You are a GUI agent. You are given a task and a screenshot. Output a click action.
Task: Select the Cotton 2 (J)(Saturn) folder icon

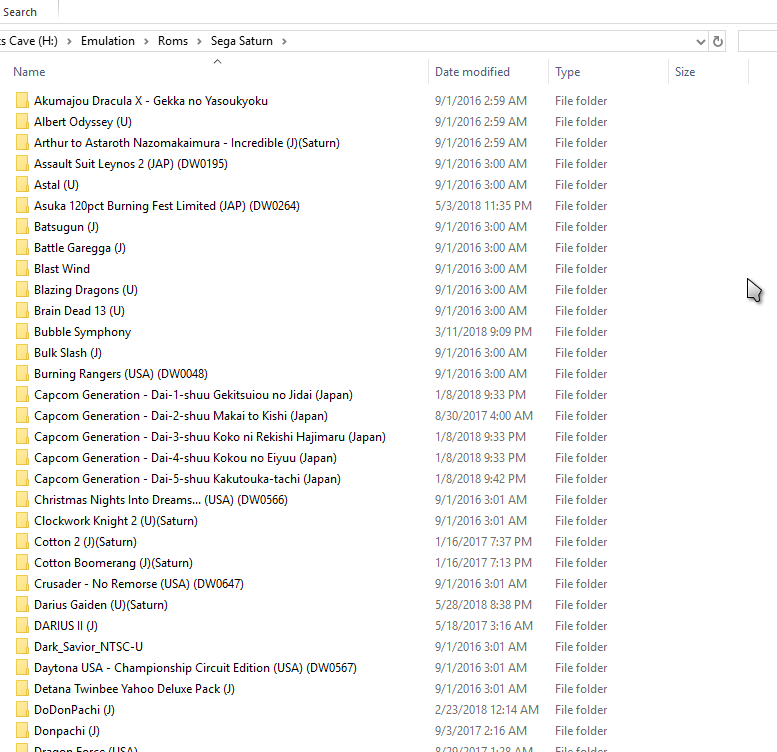tap(22, 541)
